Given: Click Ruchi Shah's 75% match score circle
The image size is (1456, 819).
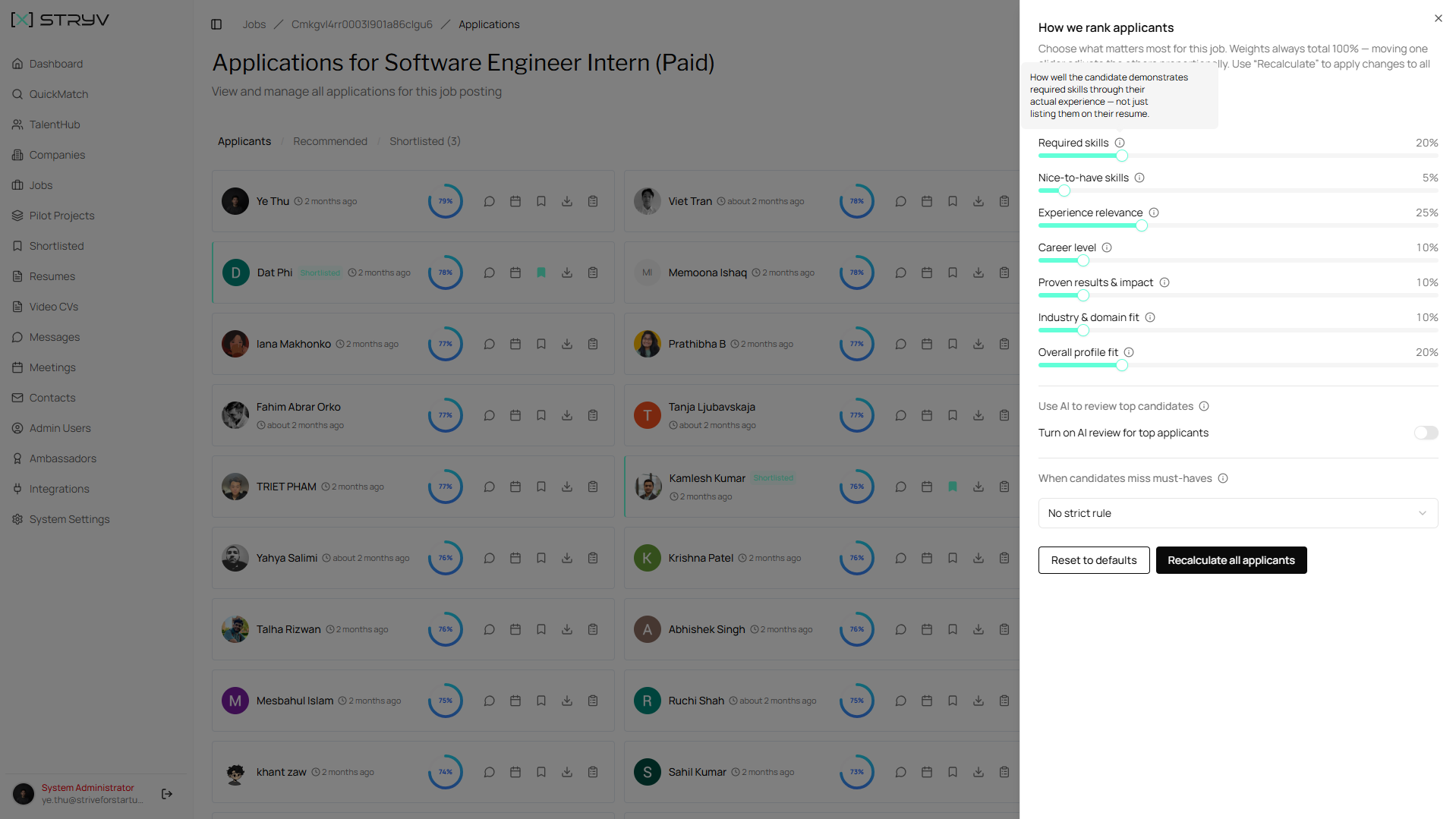Looking at the screenshot, I should tap(857, 701).
